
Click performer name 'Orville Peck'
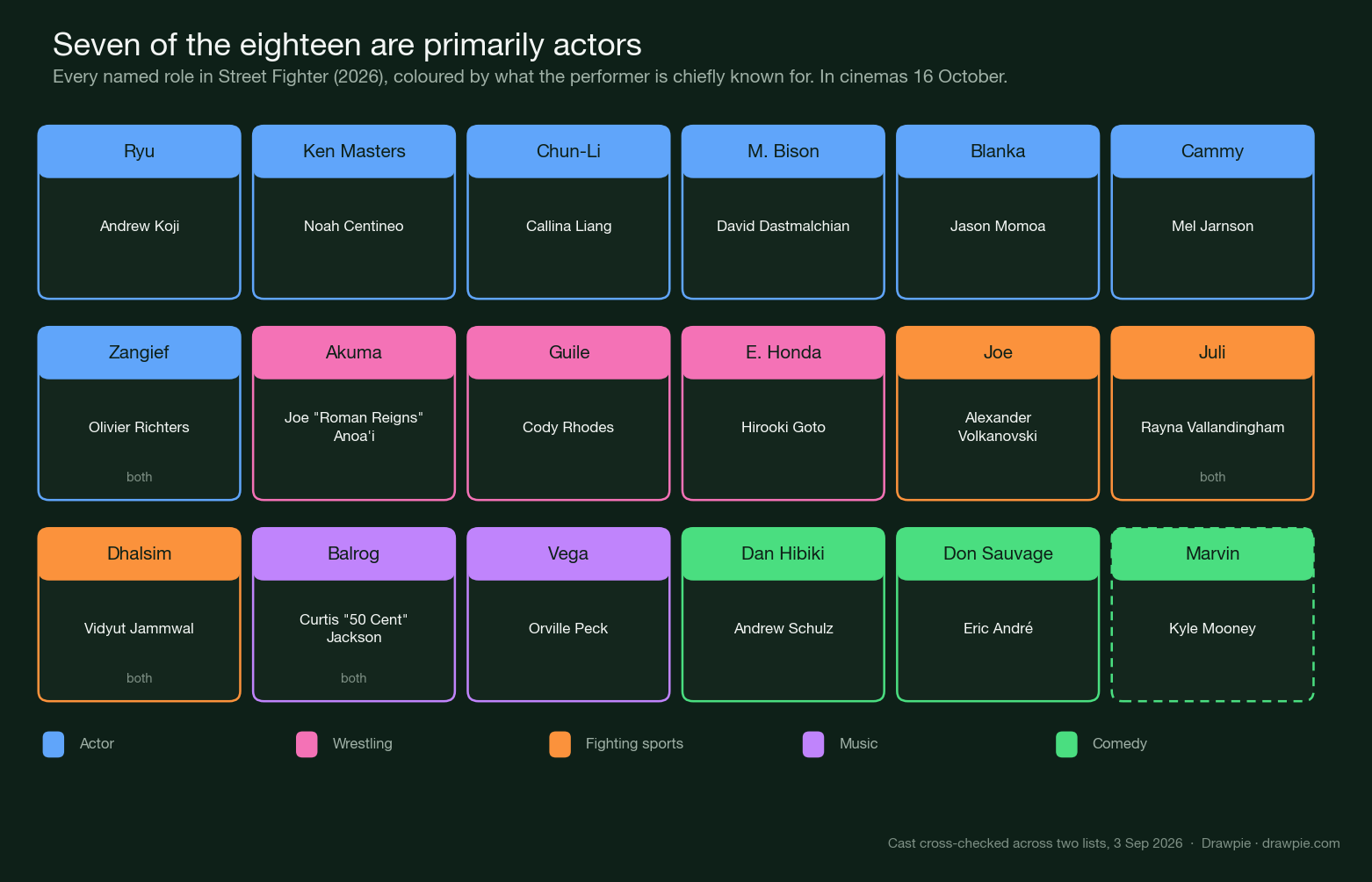(x=568, y=629)
